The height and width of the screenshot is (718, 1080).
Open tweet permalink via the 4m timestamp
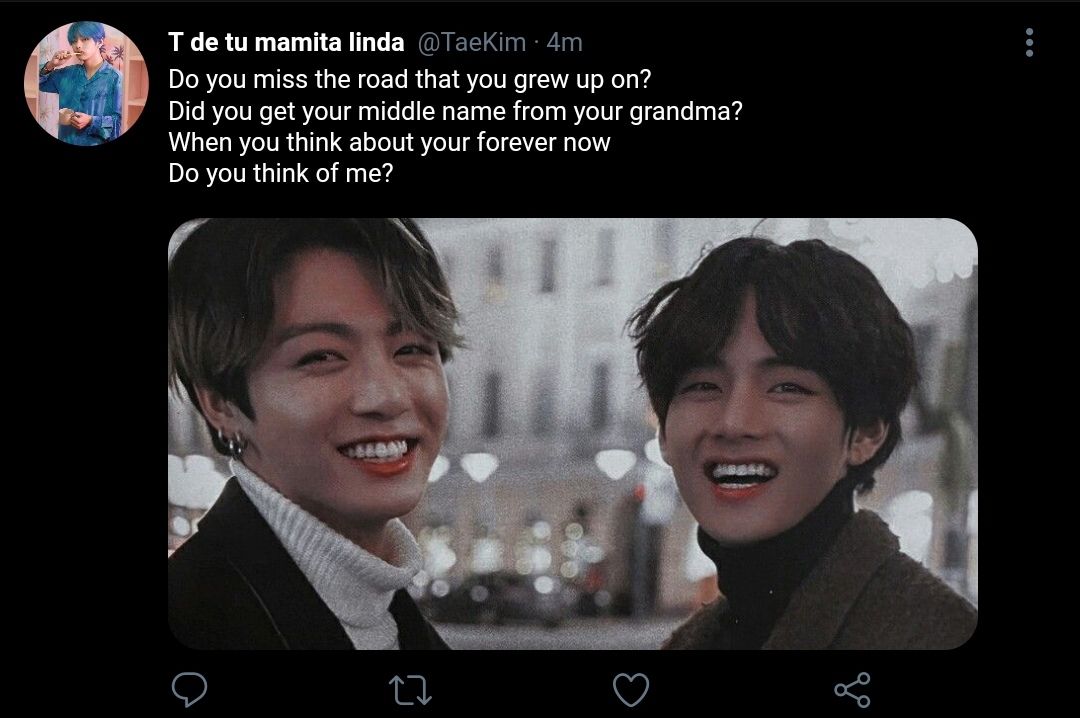point(564,43)
